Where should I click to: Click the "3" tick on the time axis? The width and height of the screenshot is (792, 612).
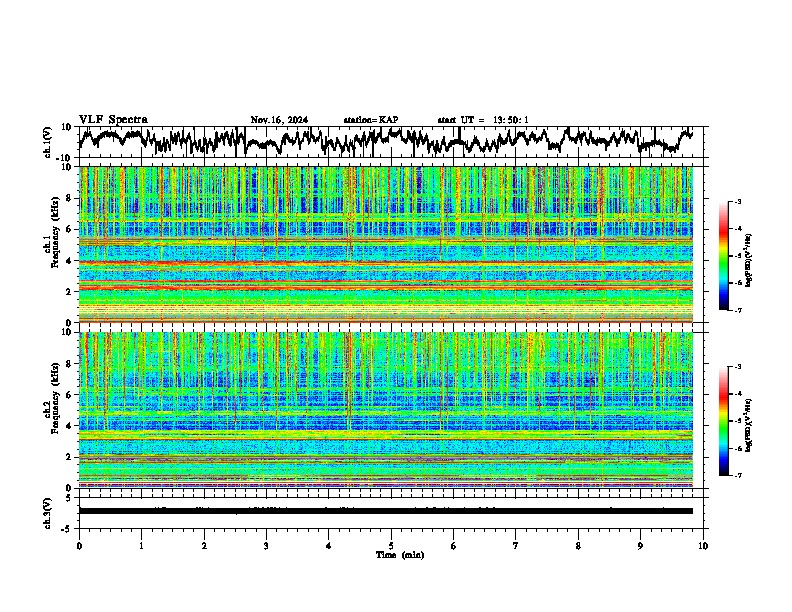click(266, 546)
